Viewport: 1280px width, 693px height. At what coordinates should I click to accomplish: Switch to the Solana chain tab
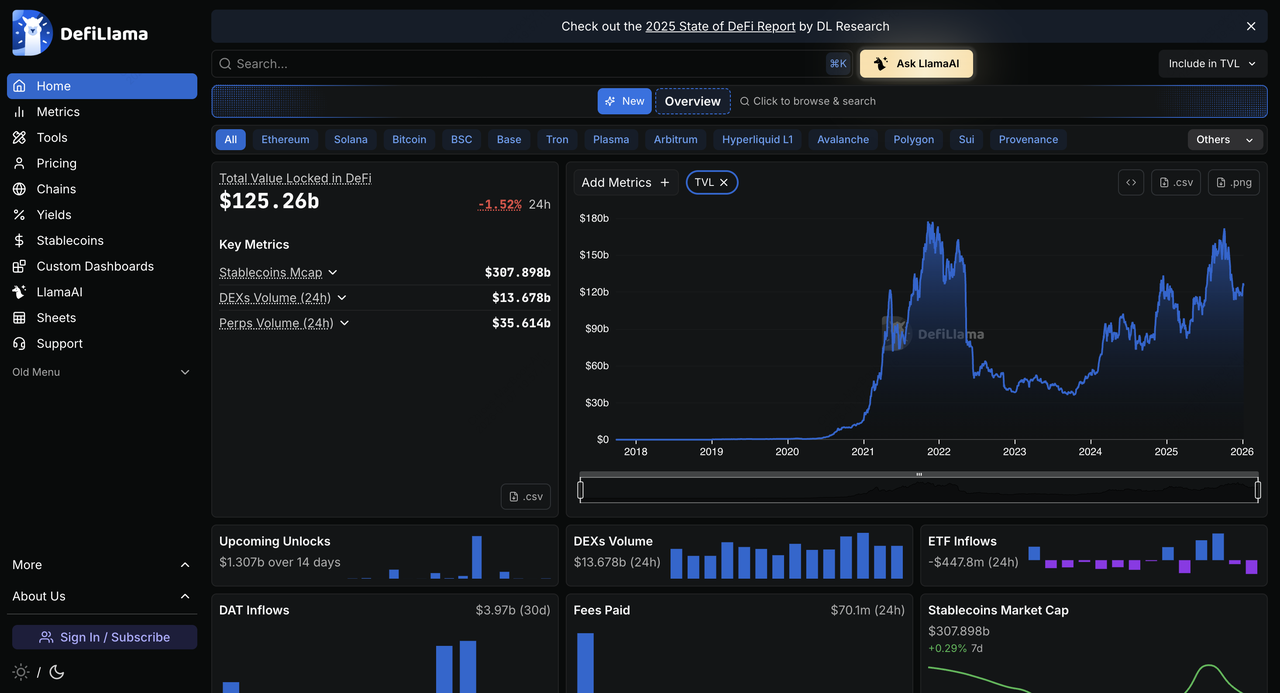[350, 140]
